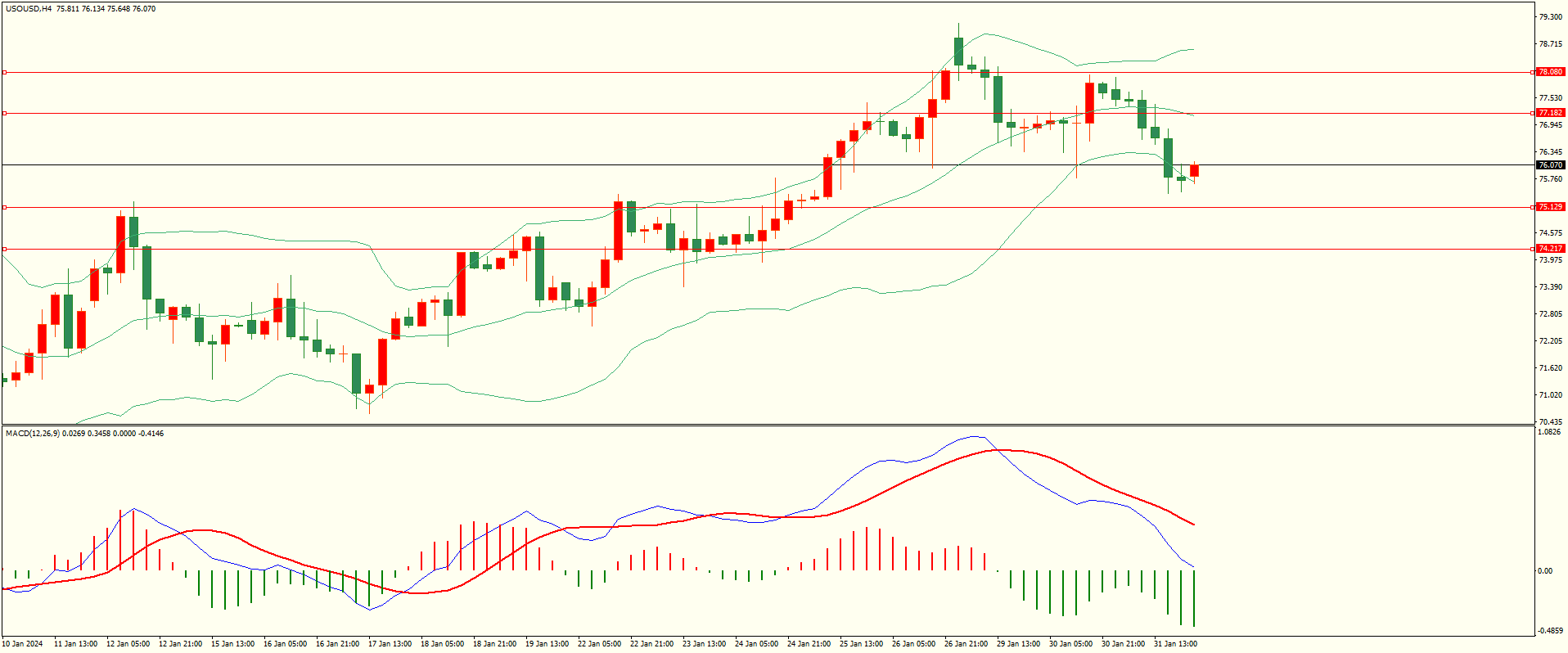Click the 79.300 price axis label

click(1550, 17)
